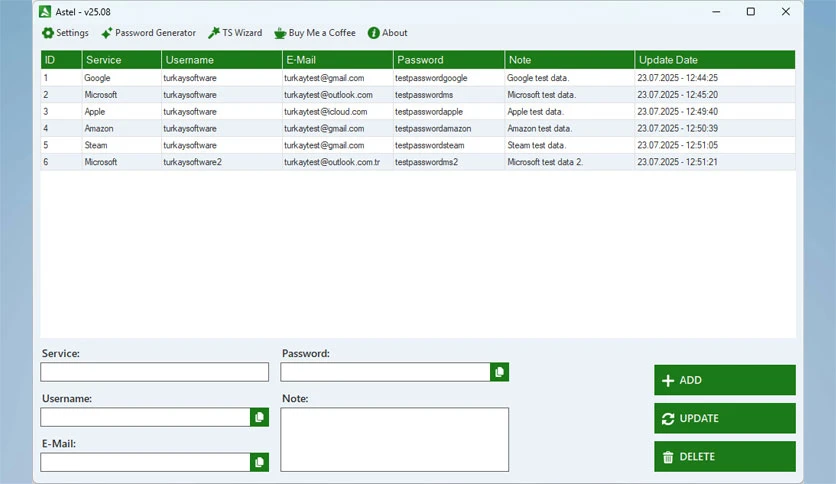Click the UPDATE button
This screenshot has width=836, height=484.
tap(725, 418)
